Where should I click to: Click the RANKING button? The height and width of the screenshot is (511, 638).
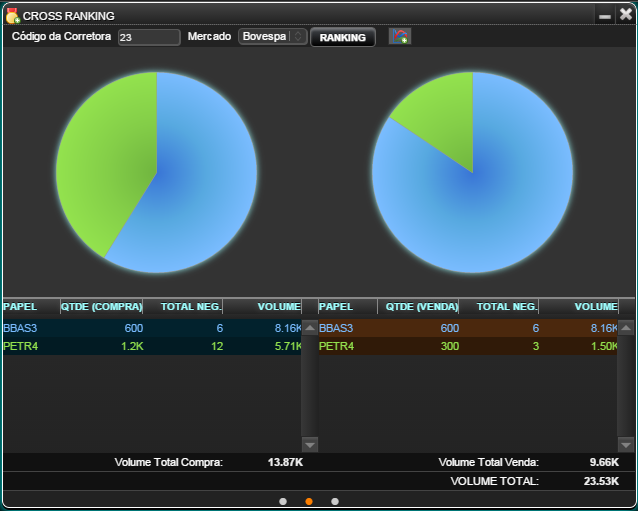coord(343,37)
